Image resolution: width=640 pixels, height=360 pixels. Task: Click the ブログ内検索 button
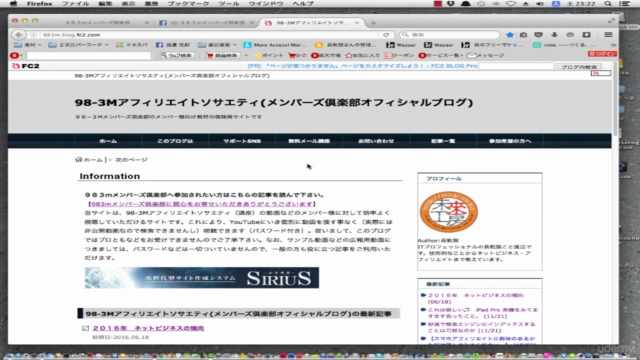coord(579,67)
